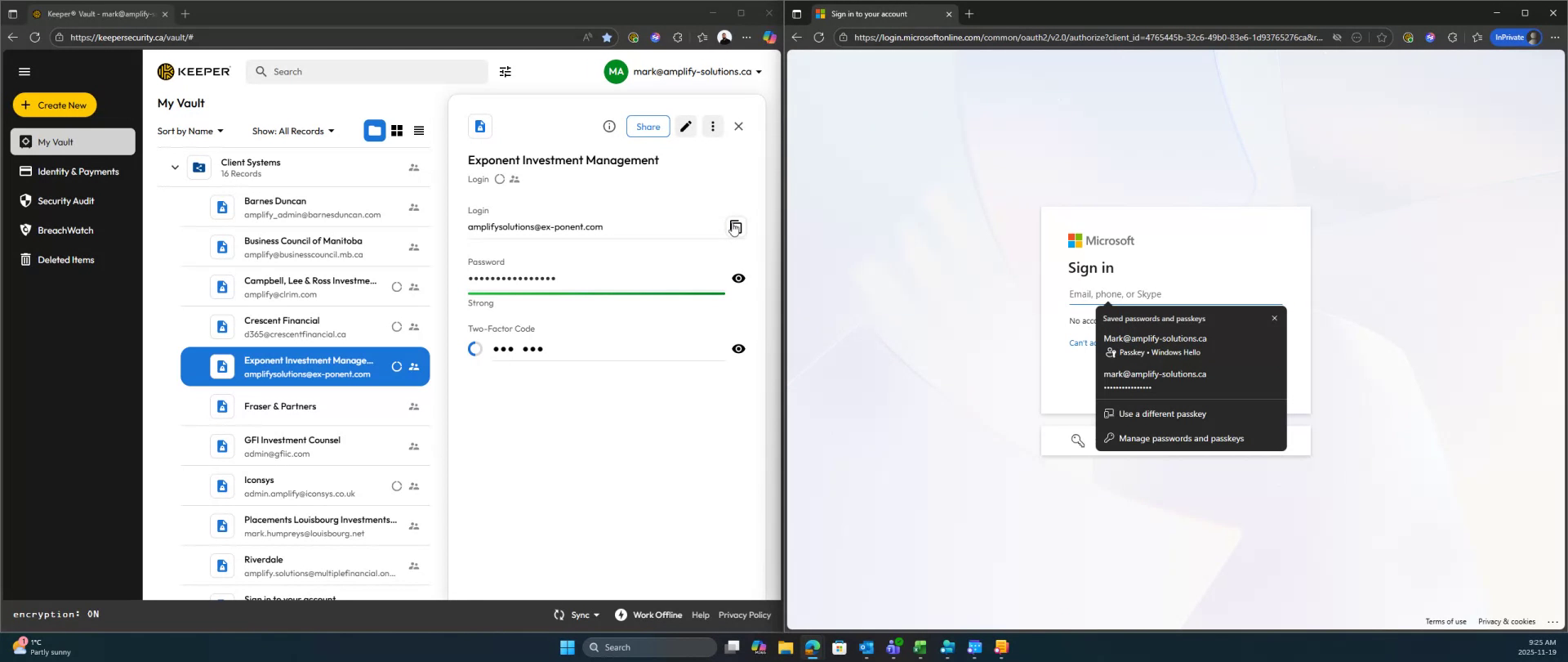Open Keeper hamburger menu
1568x662 pixels.
coord(24,72)
